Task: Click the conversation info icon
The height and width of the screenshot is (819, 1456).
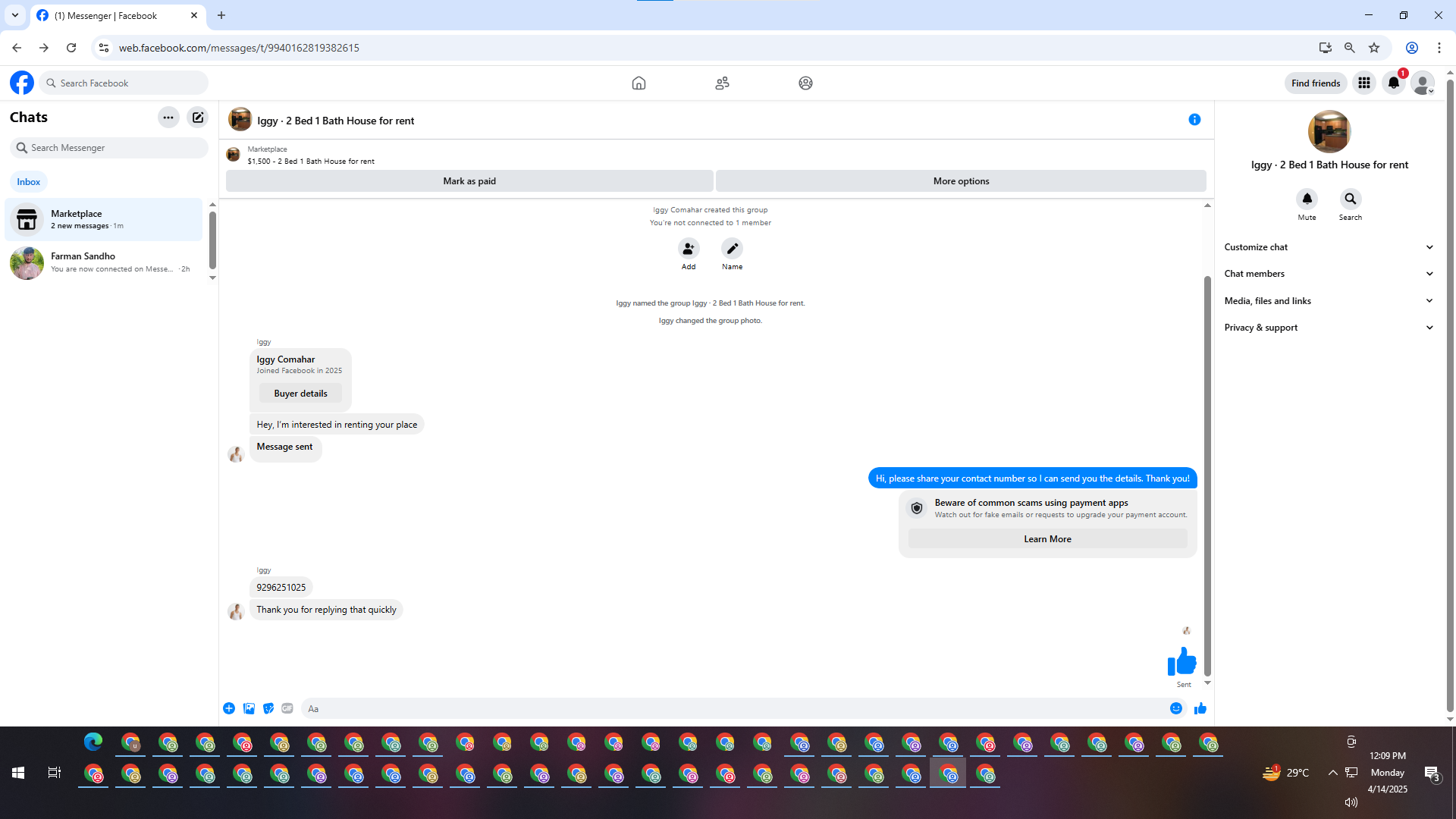Action: [1194, 120]
